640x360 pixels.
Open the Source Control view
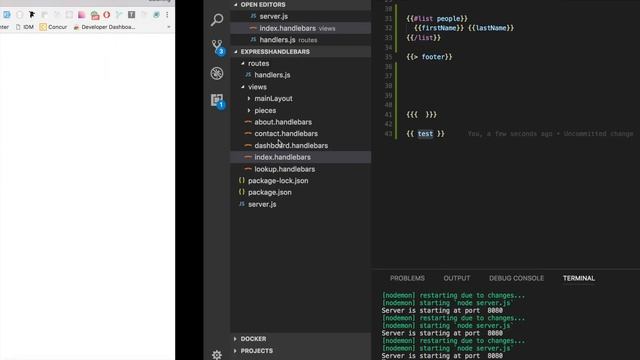coord(217,47)
